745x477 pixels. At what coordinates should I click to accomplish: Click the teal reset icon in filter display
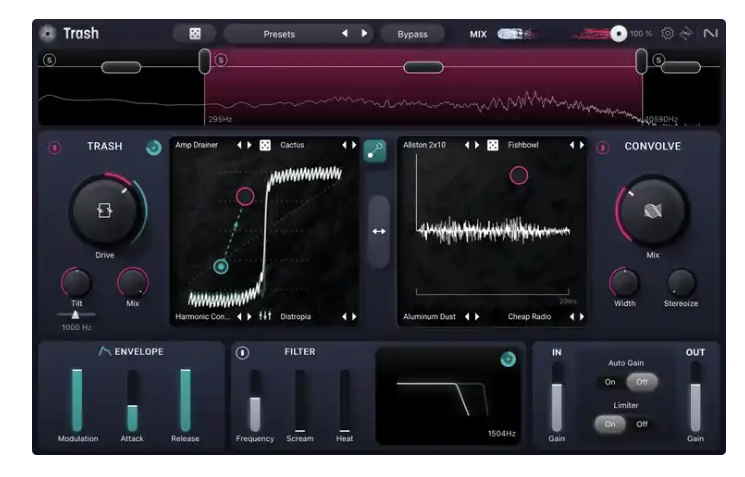pyautogui.click(x=508, y=359)
